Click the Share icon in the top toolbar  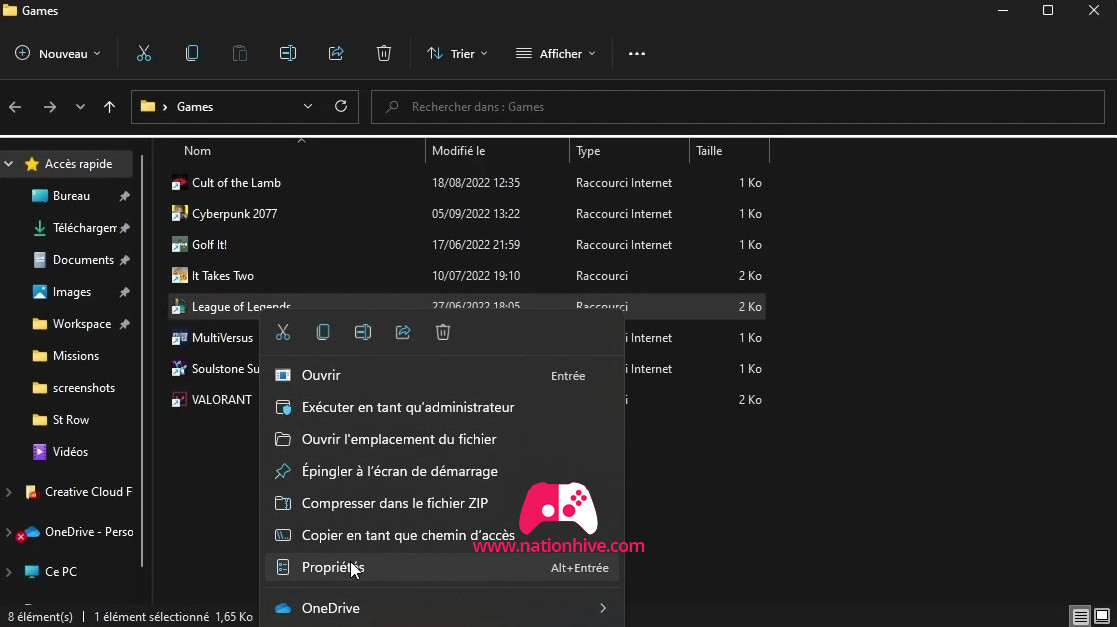coord(336,53)
